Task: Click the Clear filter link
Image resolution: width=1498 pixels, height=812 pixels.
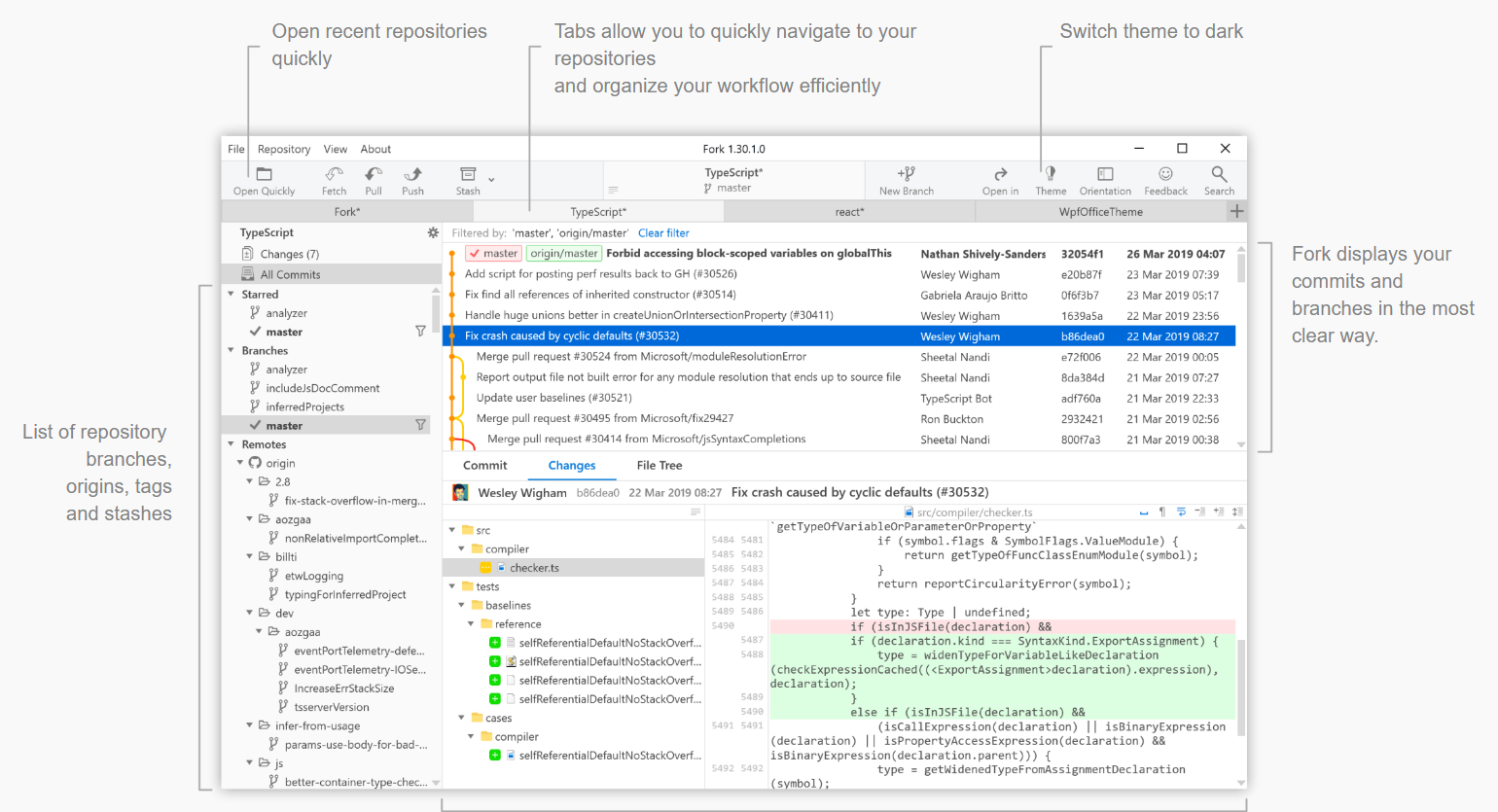Action: pos(663,232)
